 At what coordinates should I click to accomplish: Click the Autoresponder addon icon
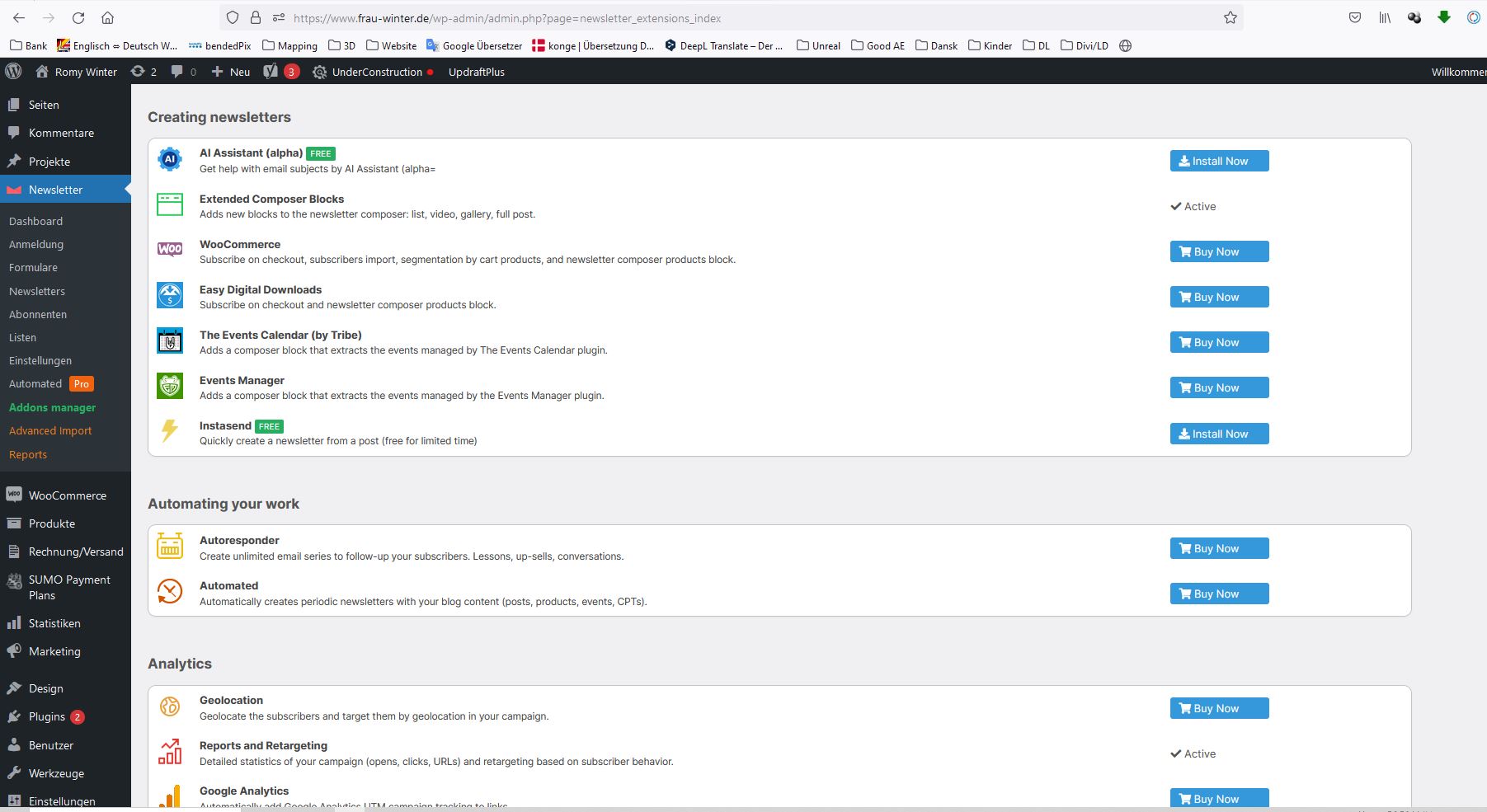(x=170, y=546)
